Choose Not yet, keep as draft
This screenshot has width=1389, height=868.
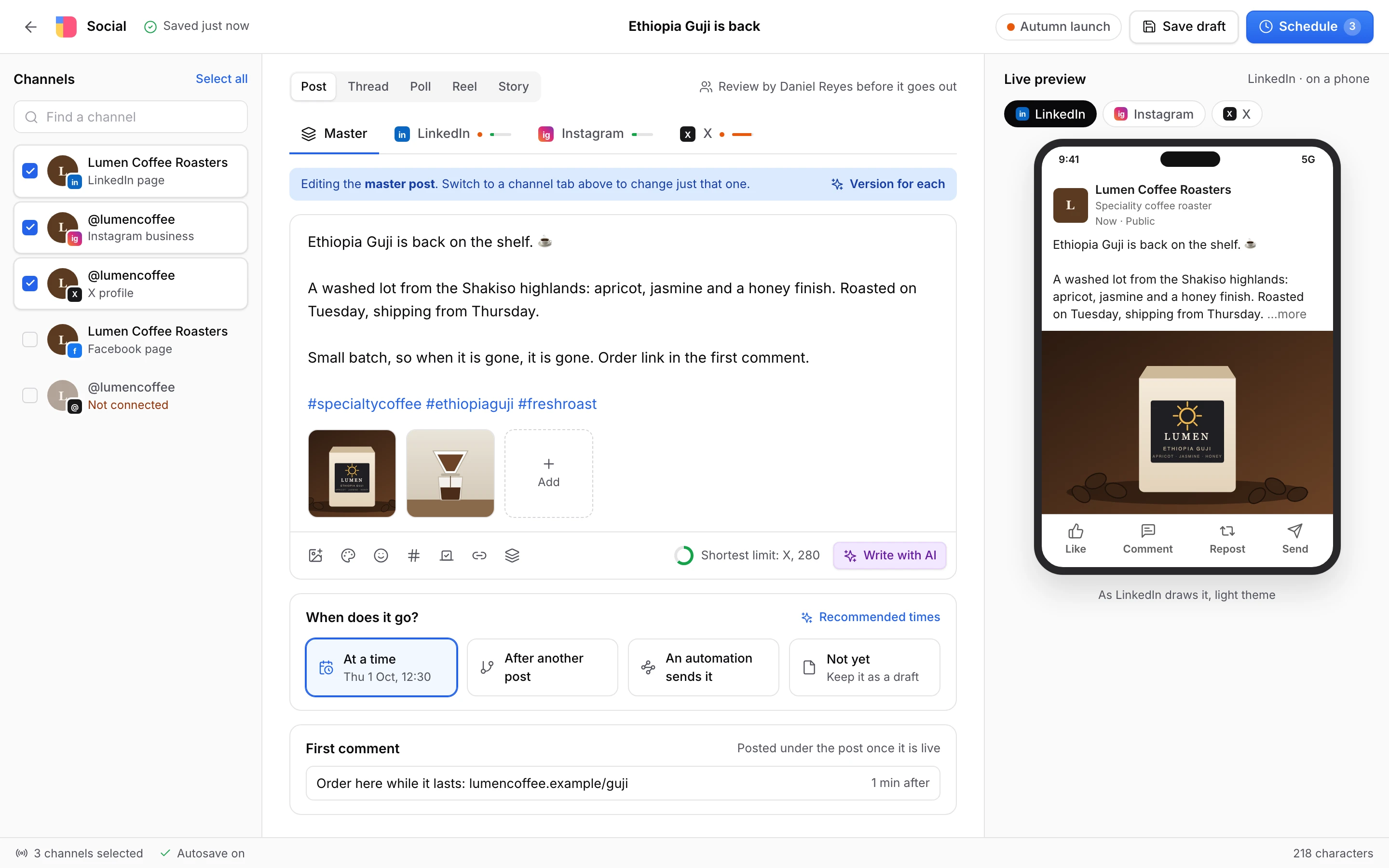864,667
